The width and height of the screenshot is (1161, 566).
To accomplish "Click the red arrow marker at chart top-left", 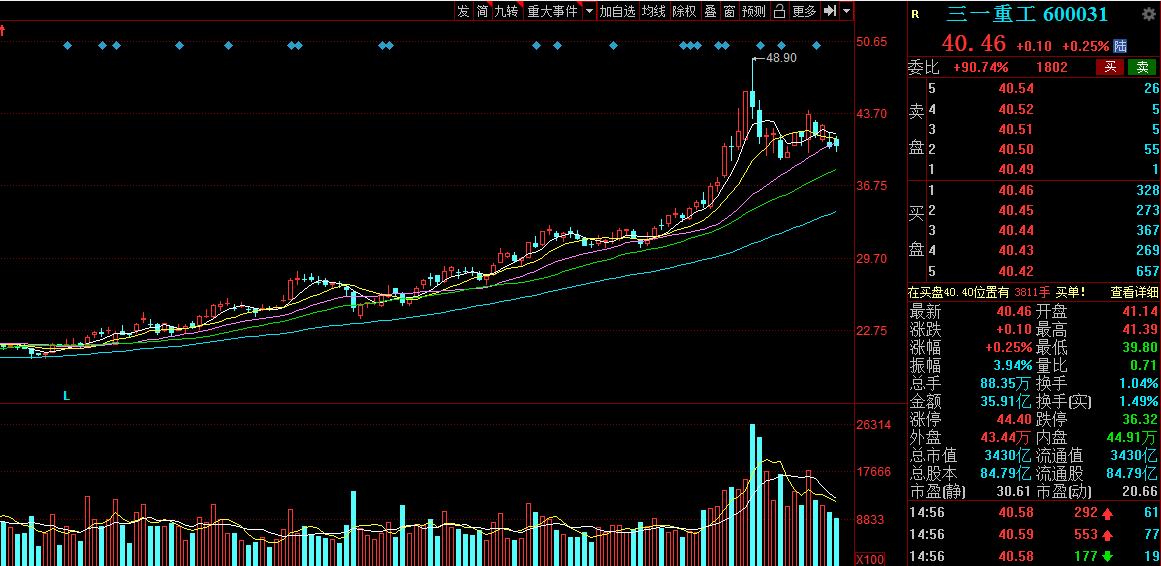I will 3,31.
